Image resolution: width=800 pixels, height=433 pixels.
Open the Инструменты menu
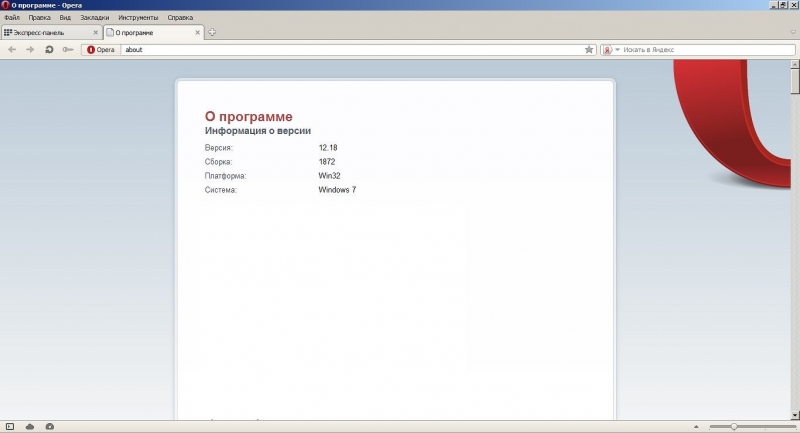point(137,18)
